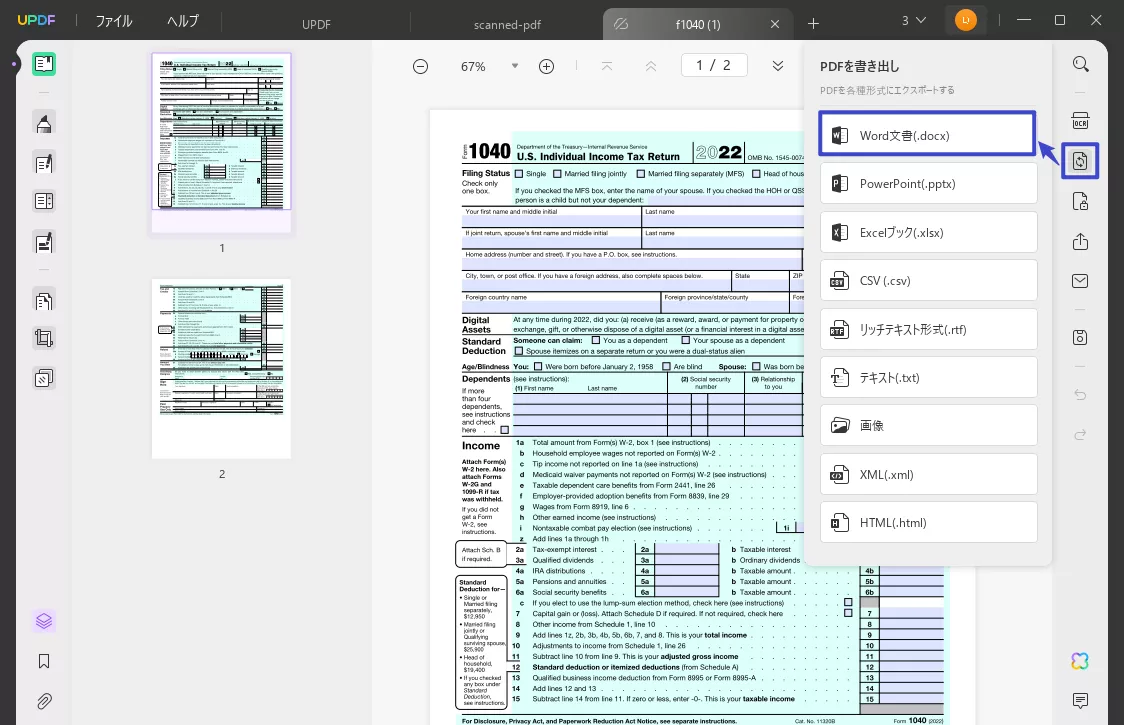Export as Word文書(.docx)
1124x725 pixels.
tap(928, 135)
